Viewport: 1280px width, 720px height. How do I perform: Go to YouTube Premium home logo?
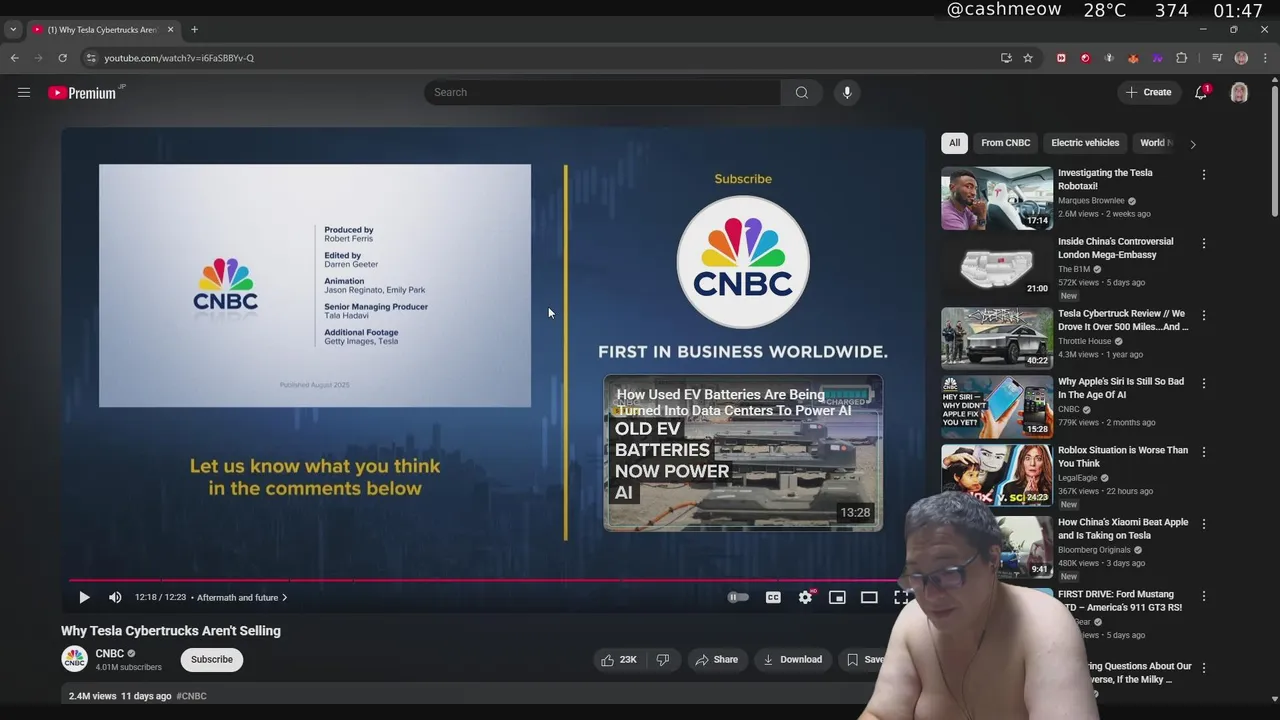coord(82,93)
